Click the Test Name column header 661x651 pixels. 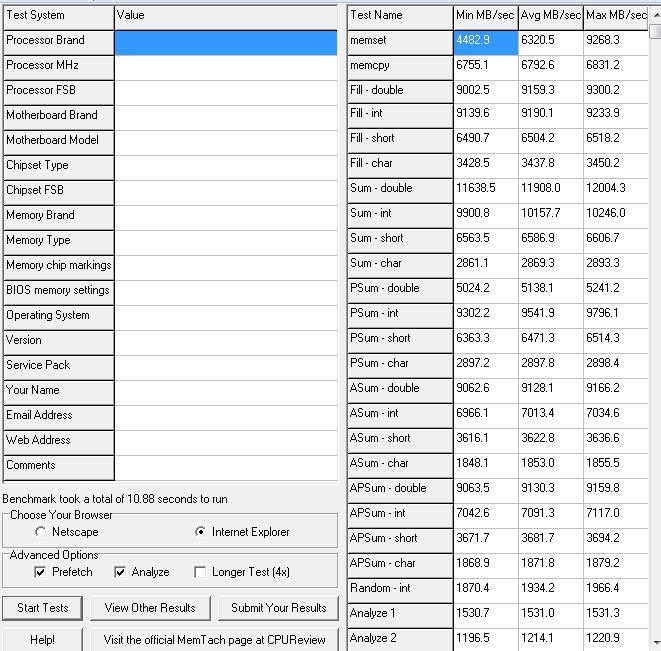pyautogui.click(x=400, y=18)
